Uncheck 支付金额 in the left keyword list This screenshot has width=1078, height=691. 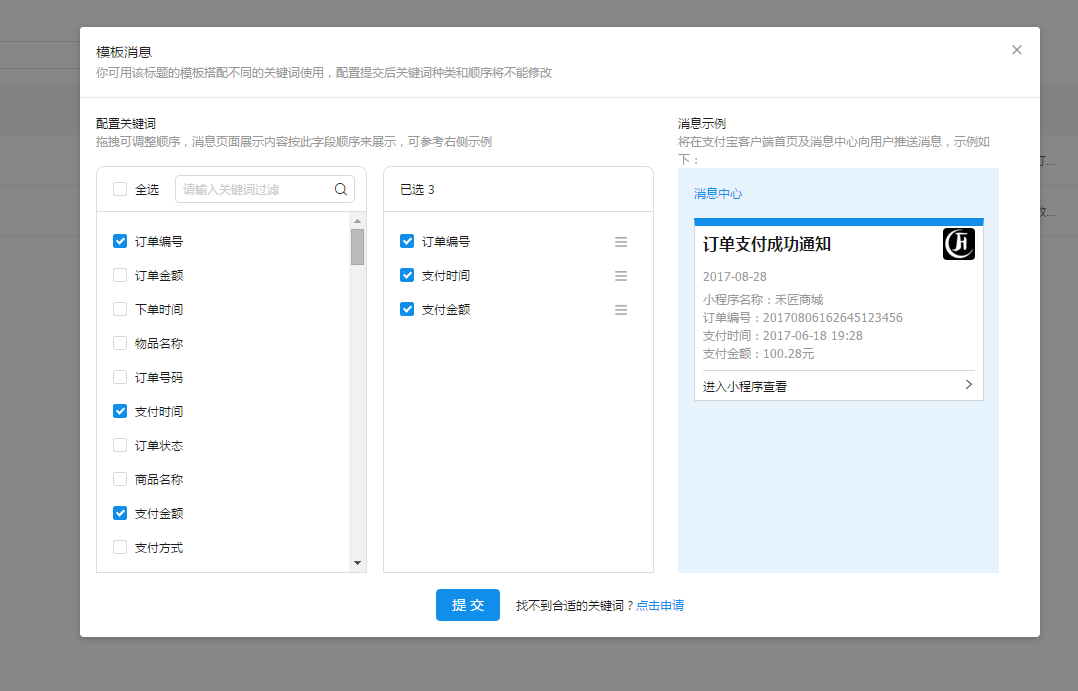coord(120,513)
